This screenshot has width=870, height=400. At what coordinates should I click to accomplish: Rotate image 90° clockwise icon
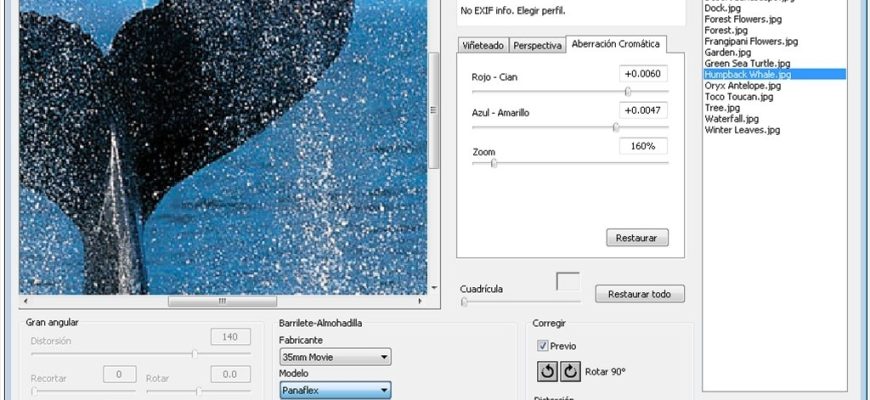(x=570, y=372)
